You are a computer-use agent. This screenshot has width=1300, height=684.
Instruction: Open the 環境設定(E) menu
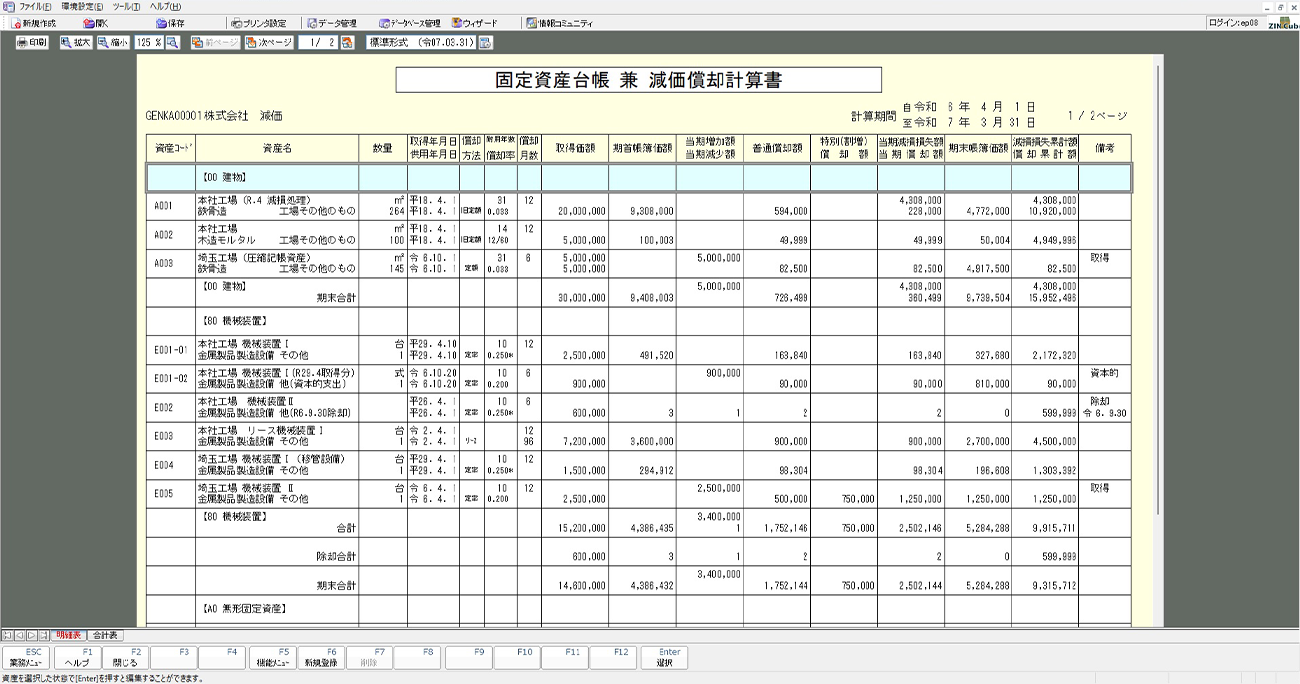coord(82,6)
